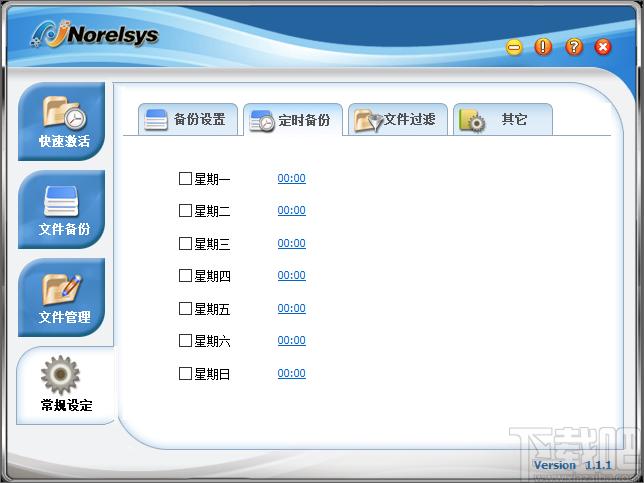Image resolution: width=644 pixels, height=483 pixels.
Task: Open the 文件过滤 file filter tab
Action: 398,119
